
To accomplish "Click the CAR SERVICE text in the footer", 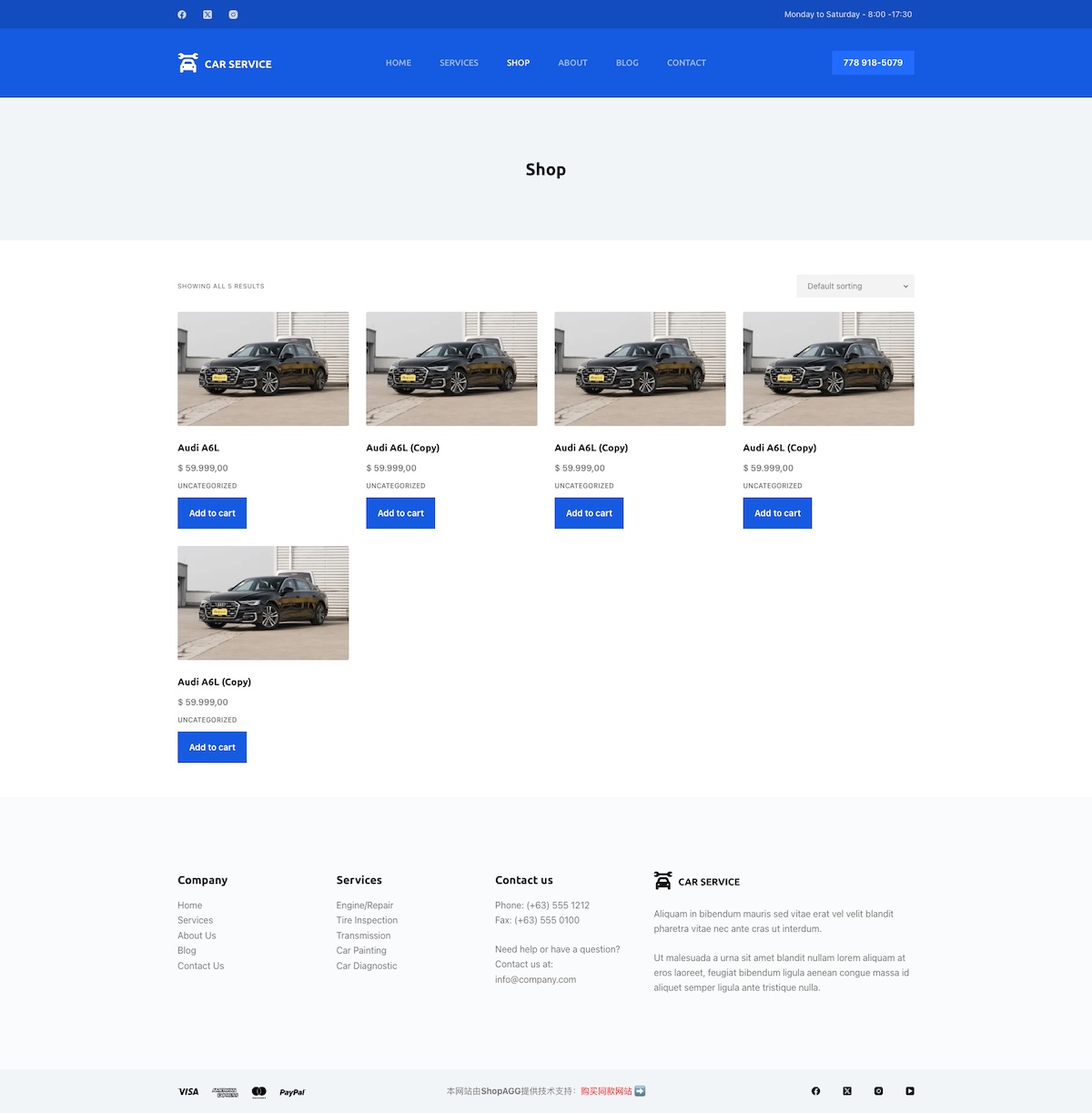I will (x=709, y=882).
